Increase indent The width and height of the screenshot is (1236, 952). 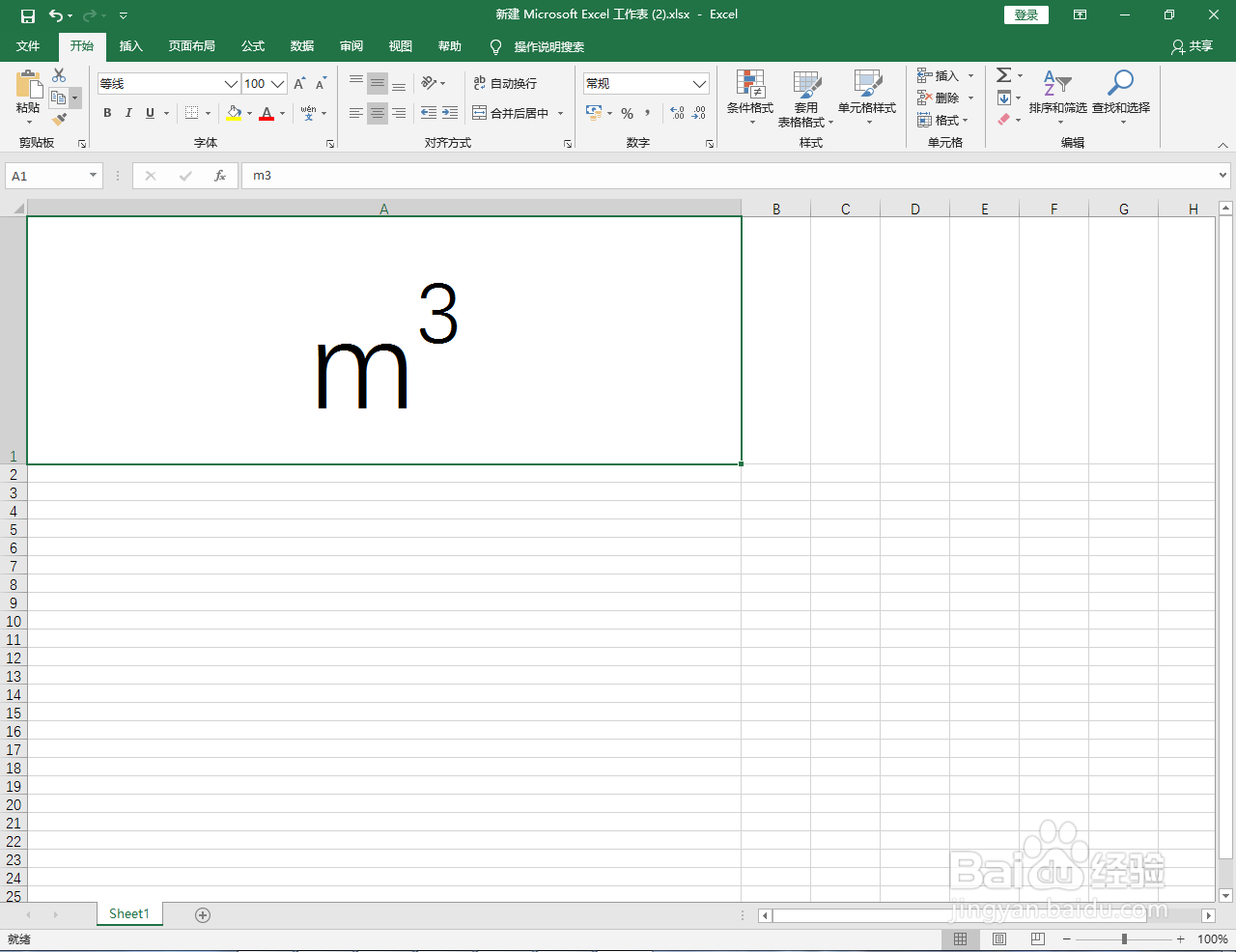coord(450,113)
